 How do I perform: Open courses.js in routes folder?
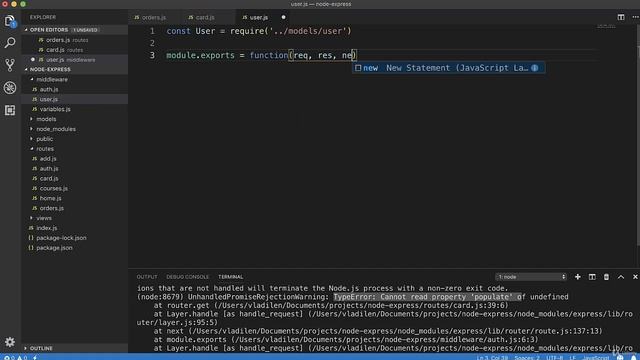[x=75, y=188]
